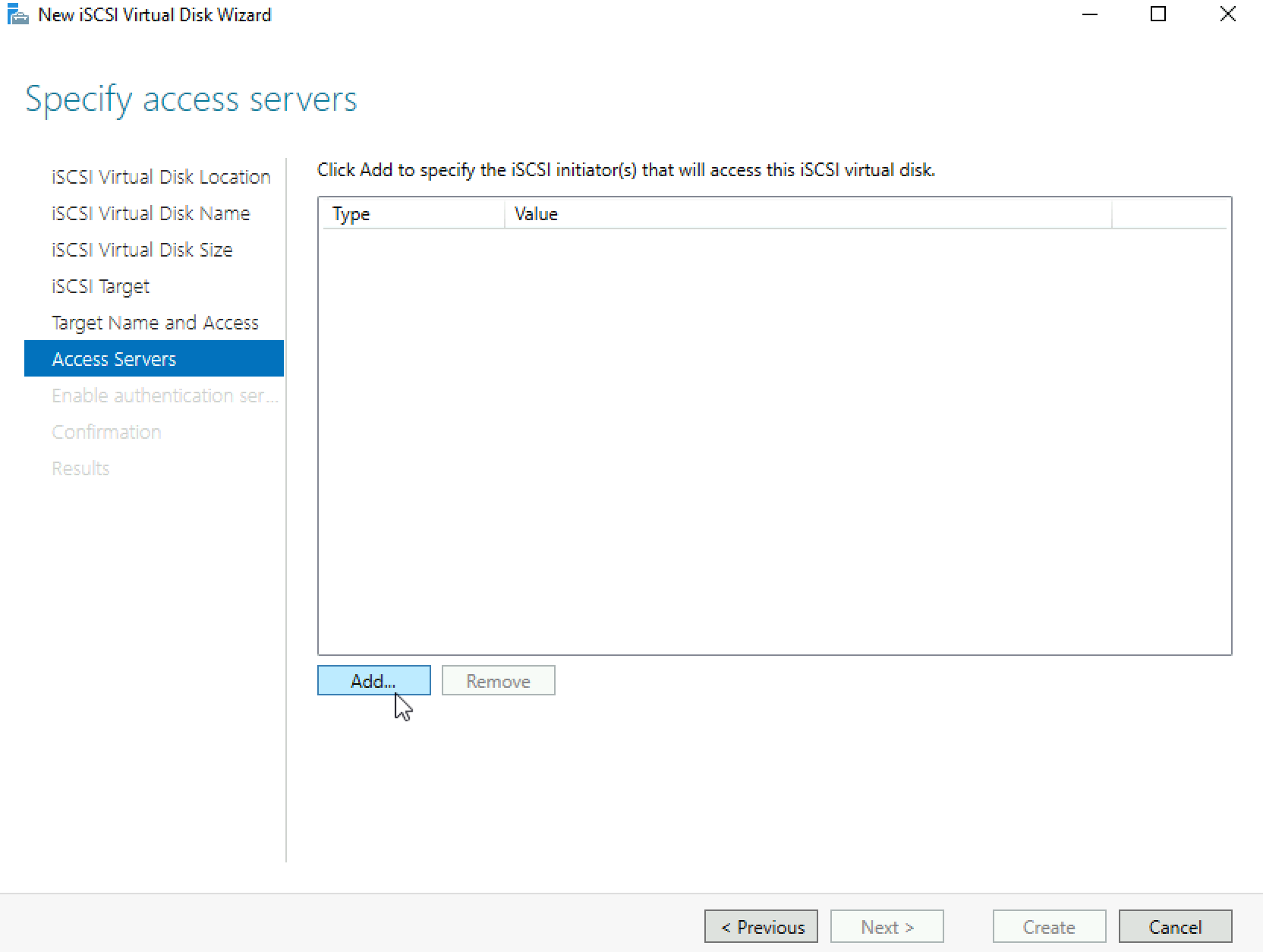Click the 'Click Add to specify' instruction text
This screenshot has height=952, width=1263.
626,170
